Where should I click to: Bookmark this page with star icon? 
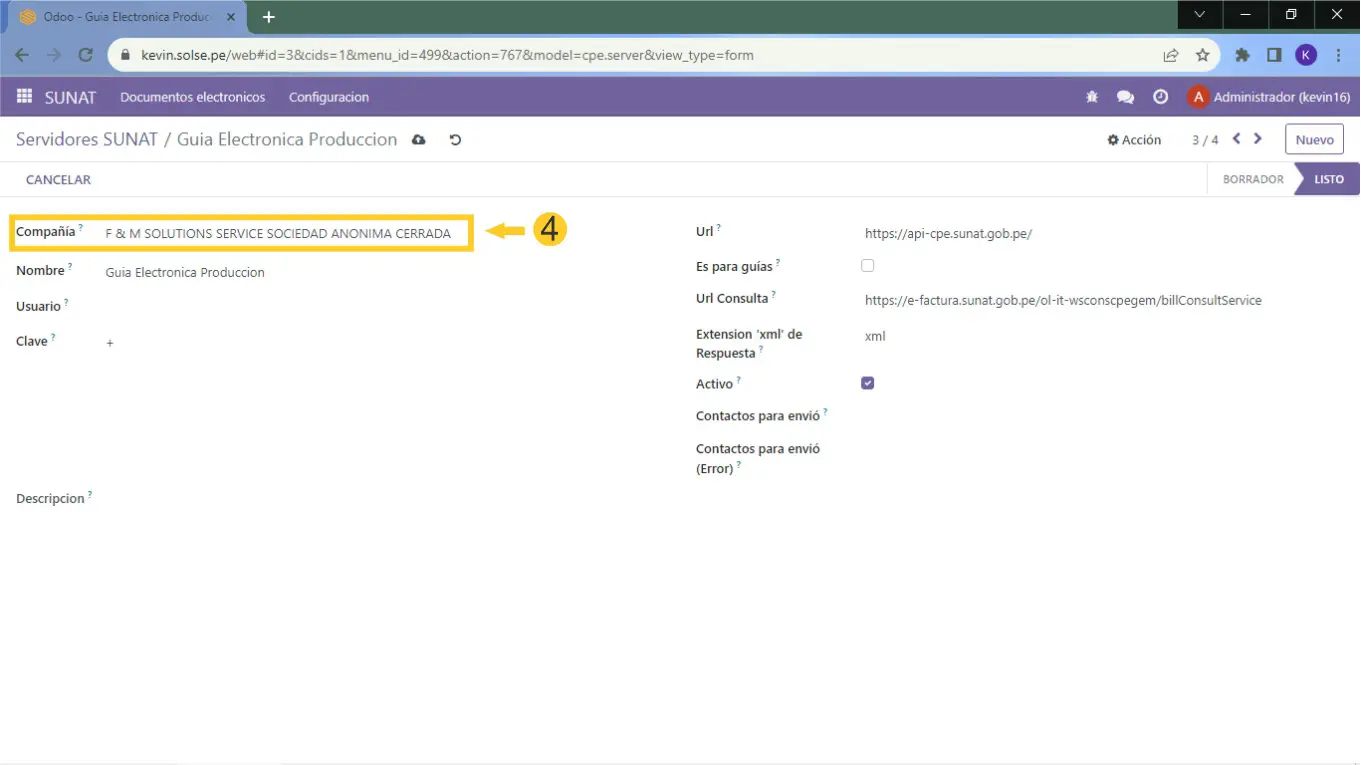tap(1203, 55)
